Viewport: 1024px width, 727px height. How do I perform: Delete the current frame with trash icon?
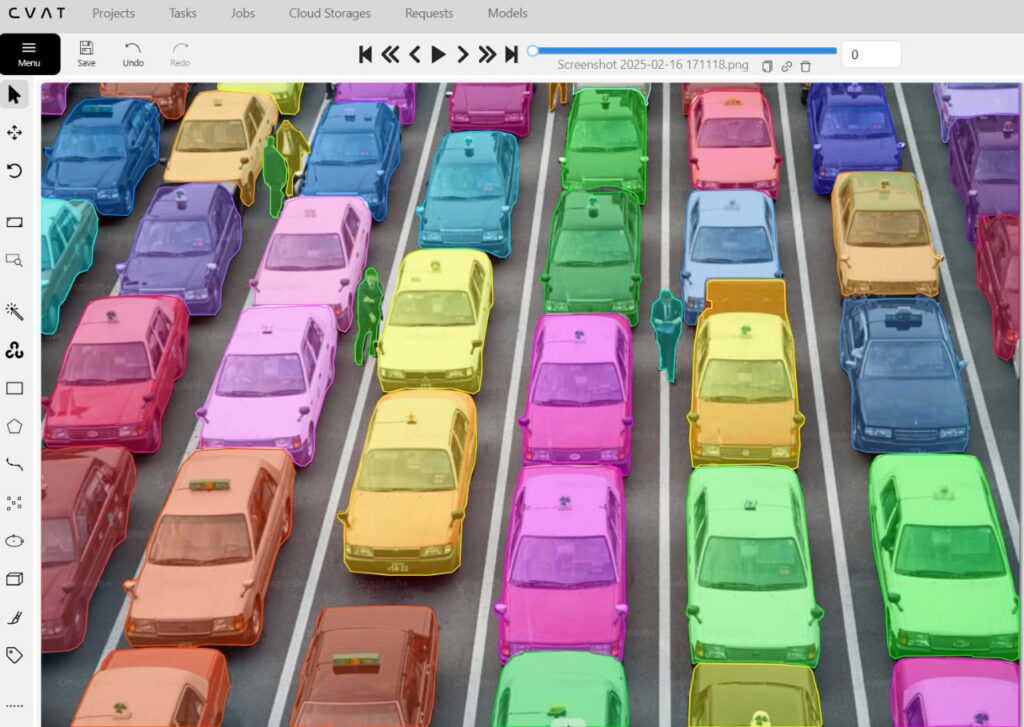[x=806, y=66]
